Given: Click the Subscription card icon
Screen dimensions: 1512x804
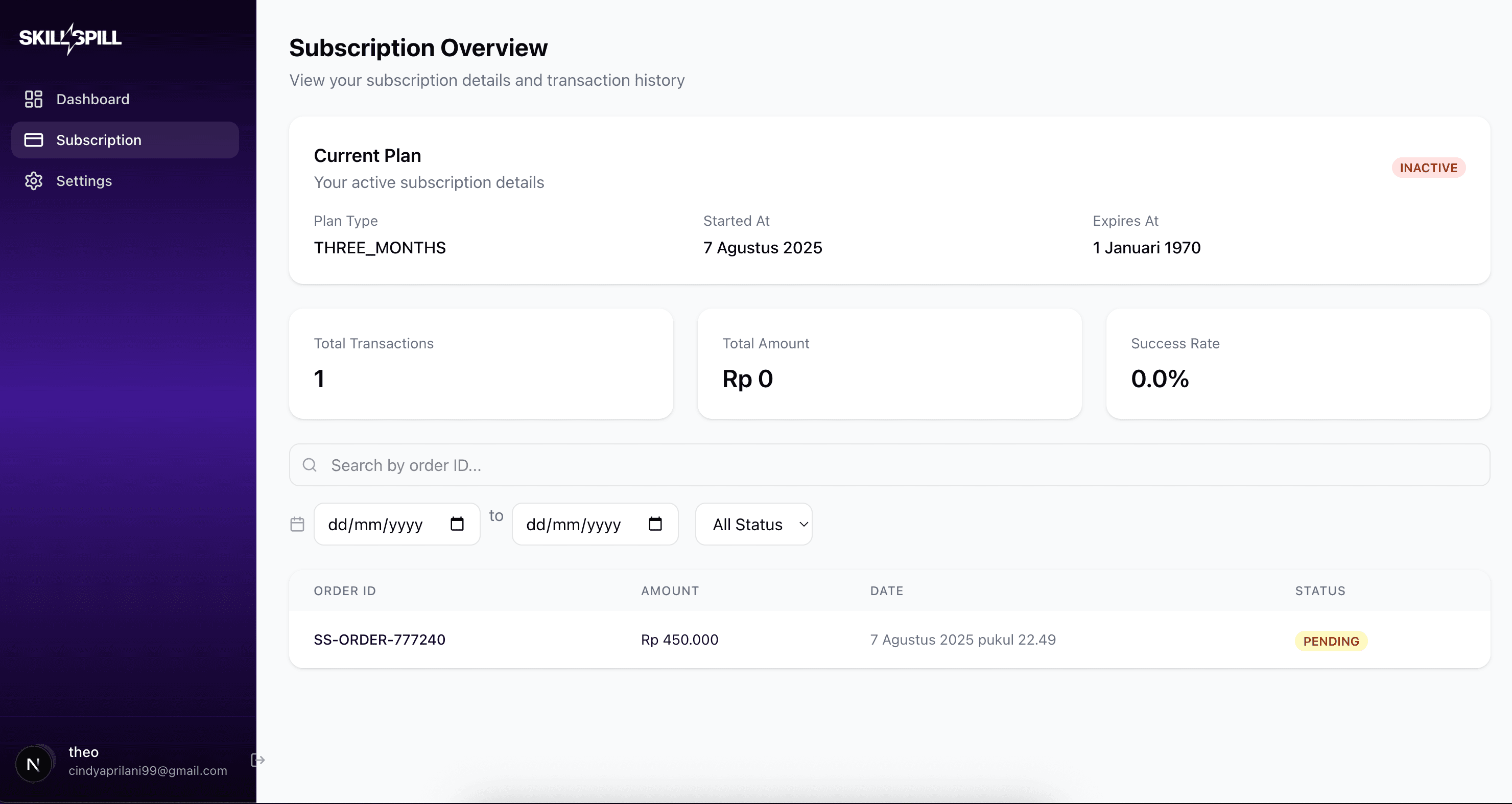Looking at the screenshot, I should tap(33, 139).
